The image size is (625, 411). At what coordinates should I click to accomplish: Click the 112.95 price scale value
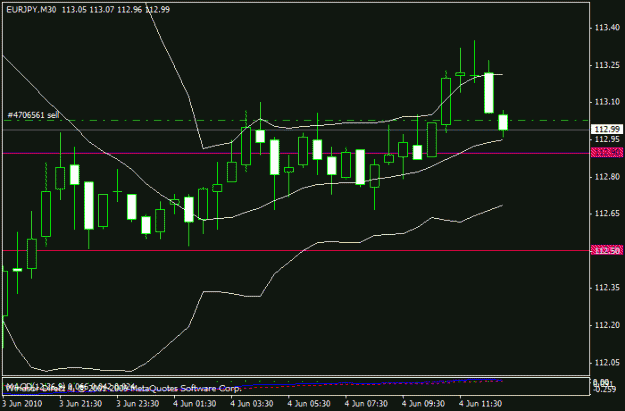tap(607, 139)
